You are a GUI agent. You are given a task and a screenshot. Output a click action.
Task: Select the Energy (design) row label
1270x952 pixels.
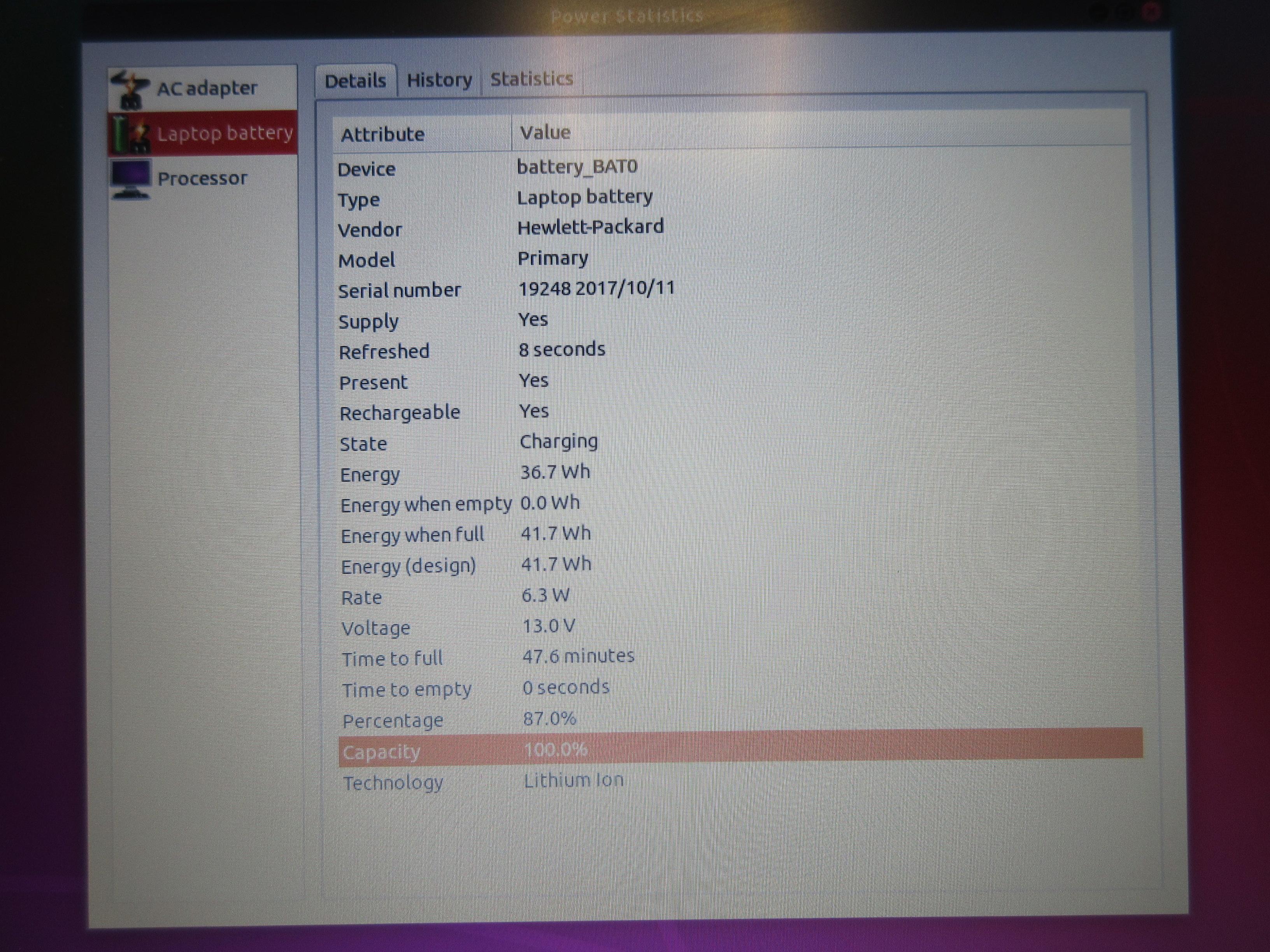[x=408, y=566]
